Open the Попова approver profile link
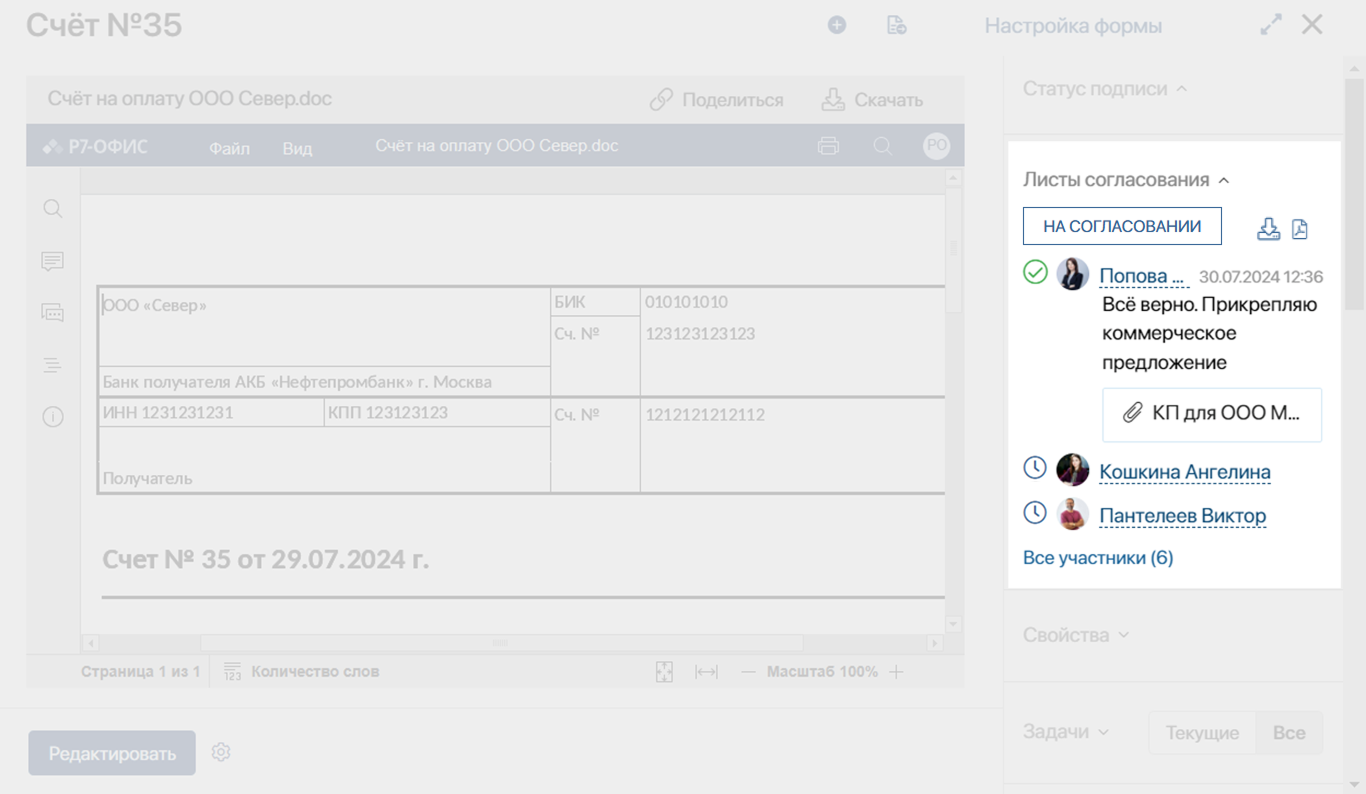1366x794 pixels. pyautogui.click(x=1142, y=276)
